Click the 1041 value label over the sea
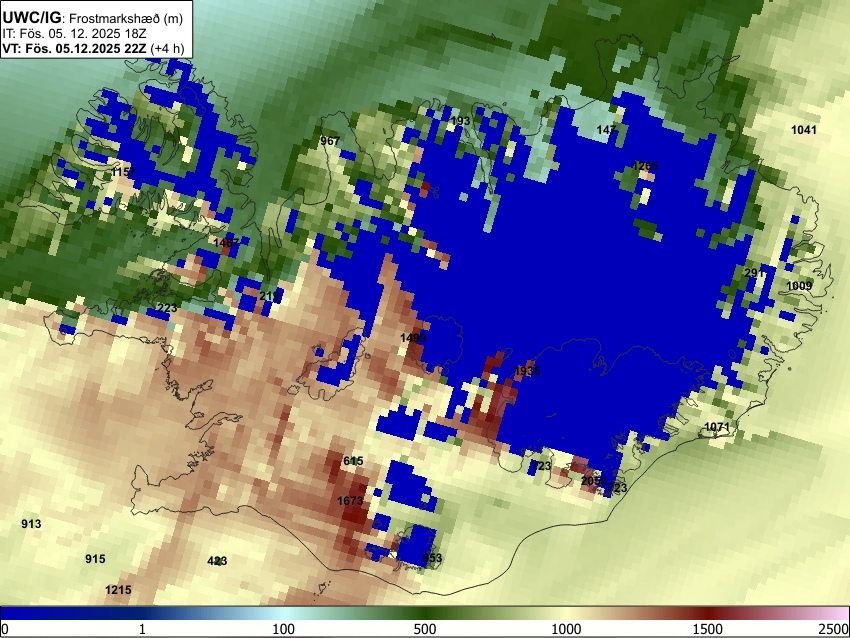Image resolution: width=850 pixels, height=638 pixels. point(803,130)
